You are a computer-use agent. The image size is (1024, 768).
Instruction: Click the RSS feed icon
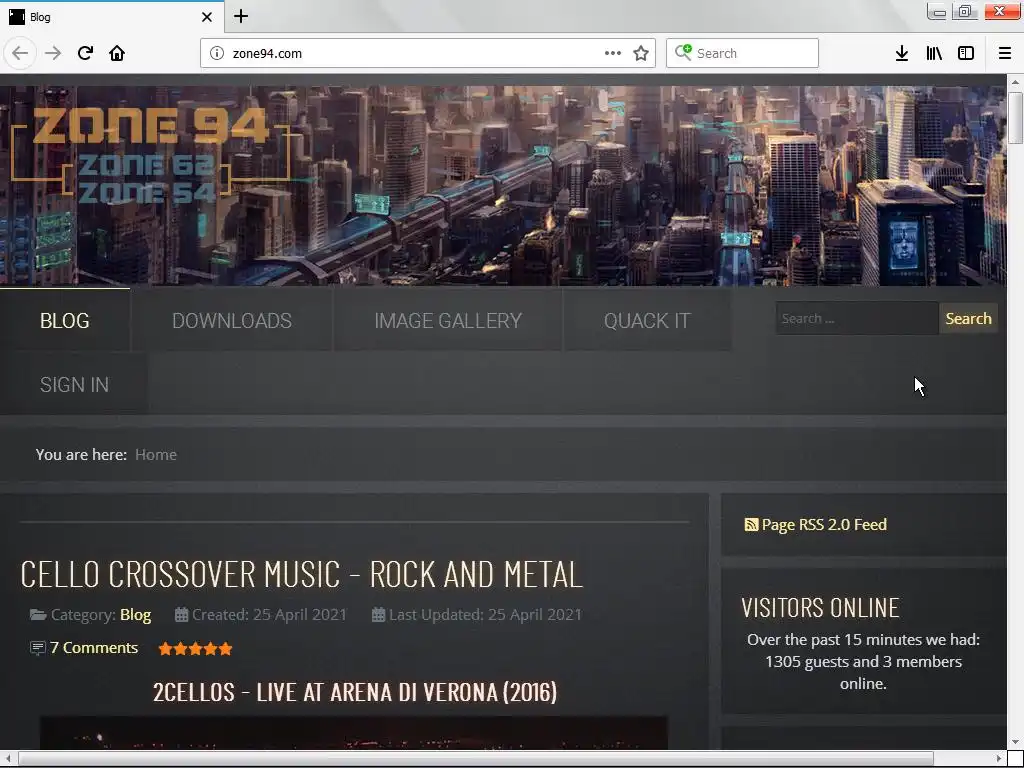click(751, 524)
